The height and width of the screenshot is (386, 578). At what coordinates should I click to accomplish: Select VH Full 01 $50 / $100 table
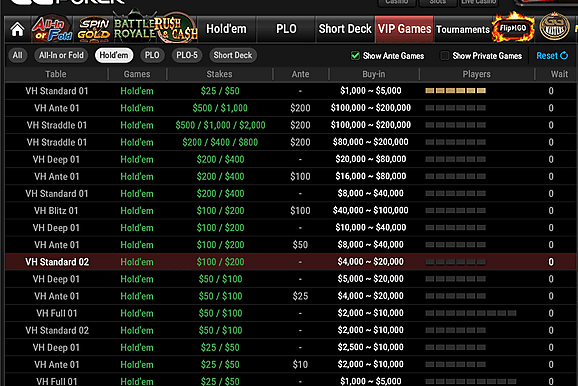coord(290,313)
